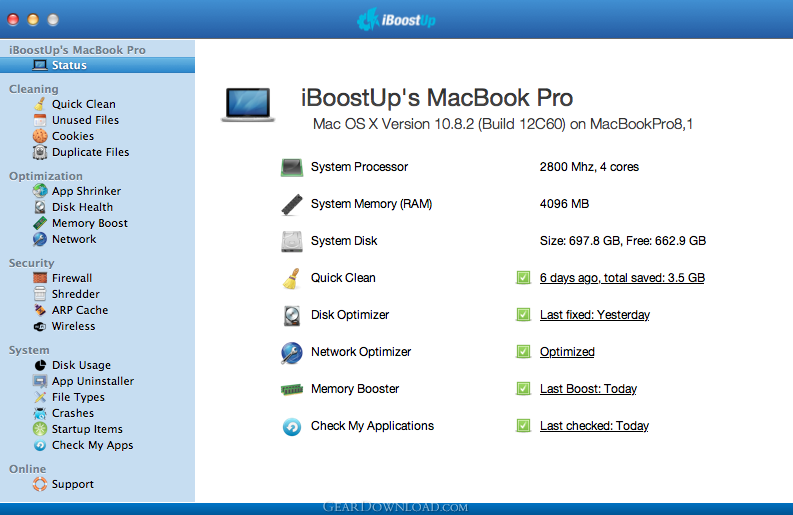Click the System Disk hard drive icon

292,241
